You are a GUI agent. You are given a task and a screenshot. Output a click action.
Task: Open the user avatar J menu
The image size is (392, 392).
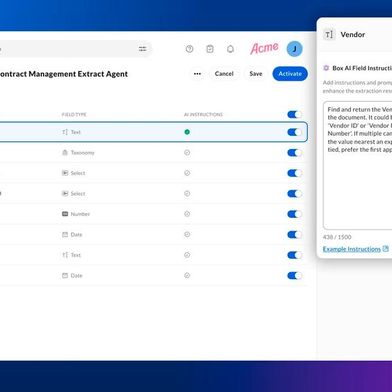[x=294, y=49]
